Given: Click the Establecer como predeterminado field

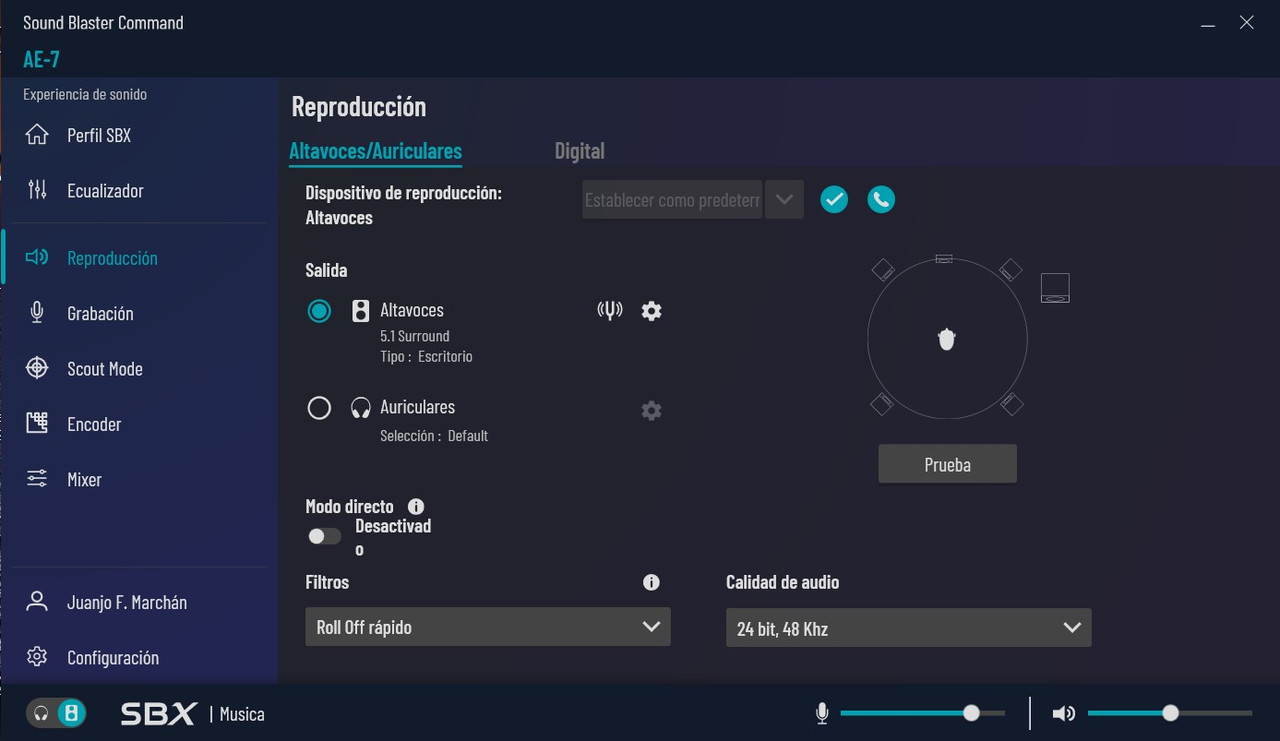Looking at the screenshot, I should (672, 199).
